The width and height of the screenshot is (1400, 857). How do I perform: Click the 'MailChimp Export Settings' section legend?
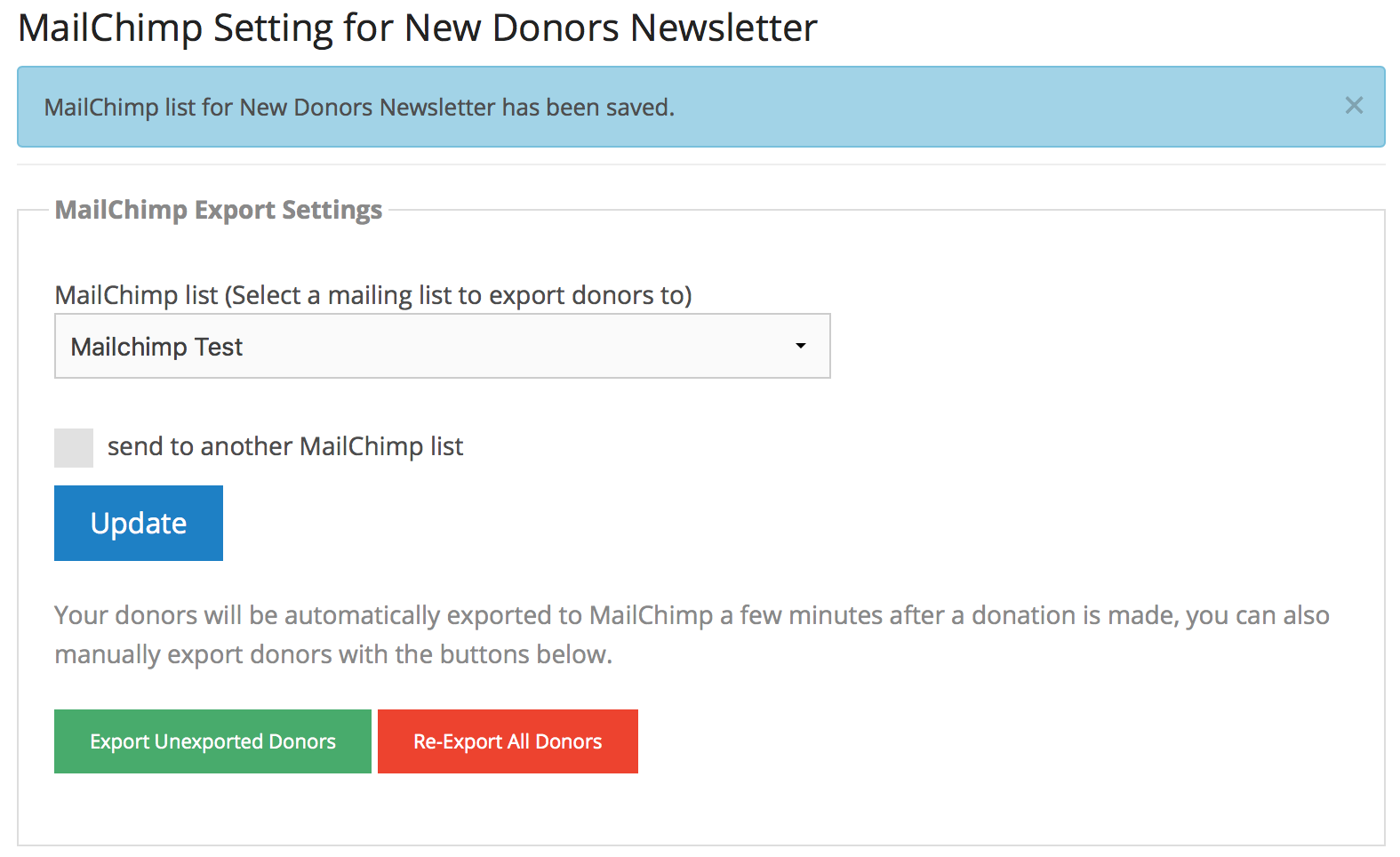click(219, 210)
